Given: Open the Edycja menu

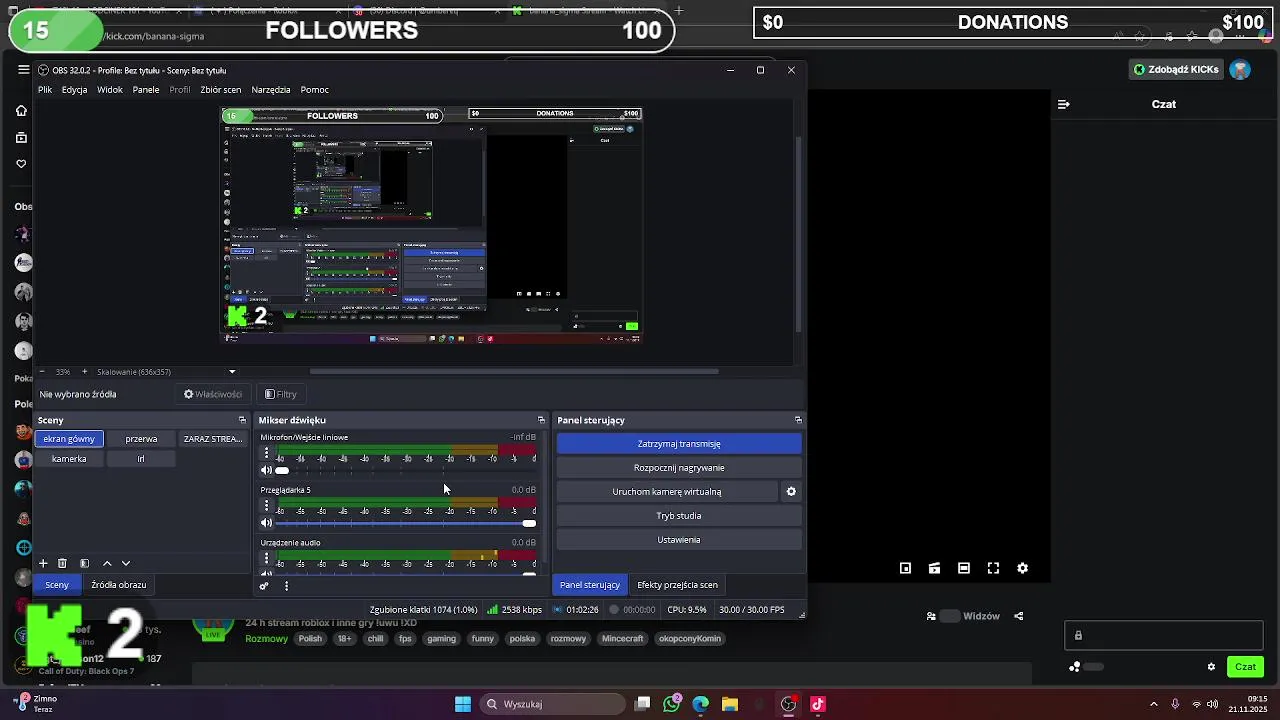Looking at the screenshot, I should [74, 90].
